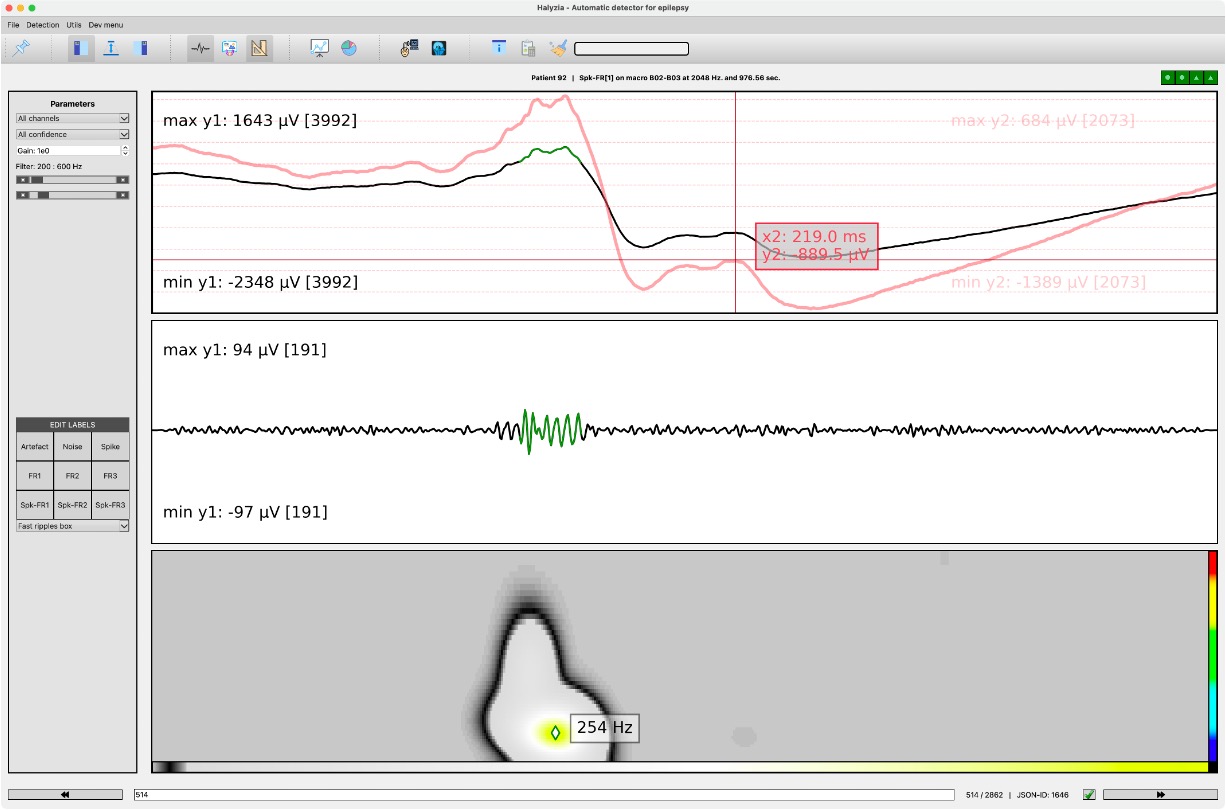Screen dimensions: 1226x810
Task: Open the 'Fast ripples box' dropdown
Action: (x=71, y=525)
